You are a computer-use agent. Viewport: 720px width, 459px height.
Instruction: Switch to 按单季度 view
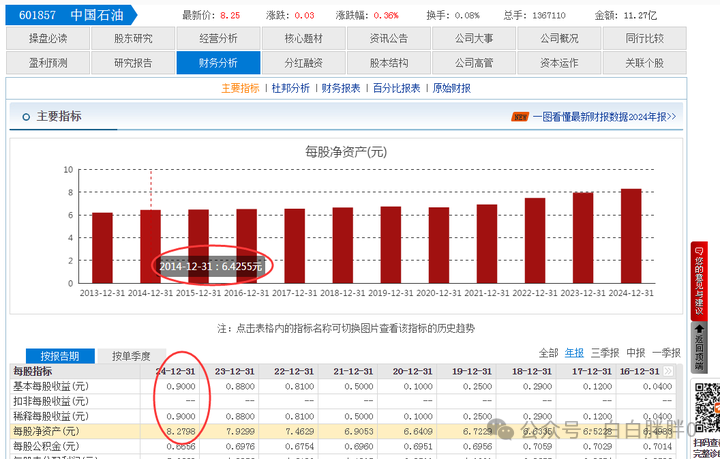[x=131, y=356]
